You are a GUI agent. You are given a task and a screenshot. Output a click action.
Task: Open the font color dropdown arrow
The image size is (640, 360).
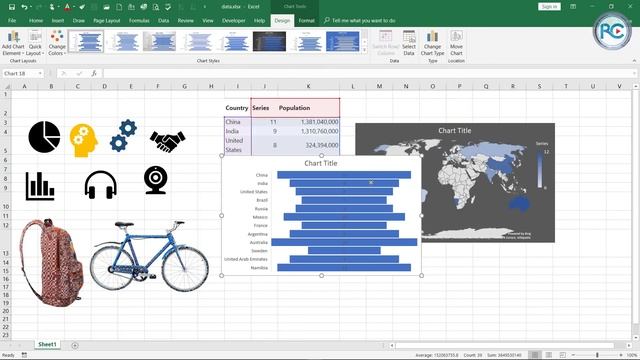(74, 7)
